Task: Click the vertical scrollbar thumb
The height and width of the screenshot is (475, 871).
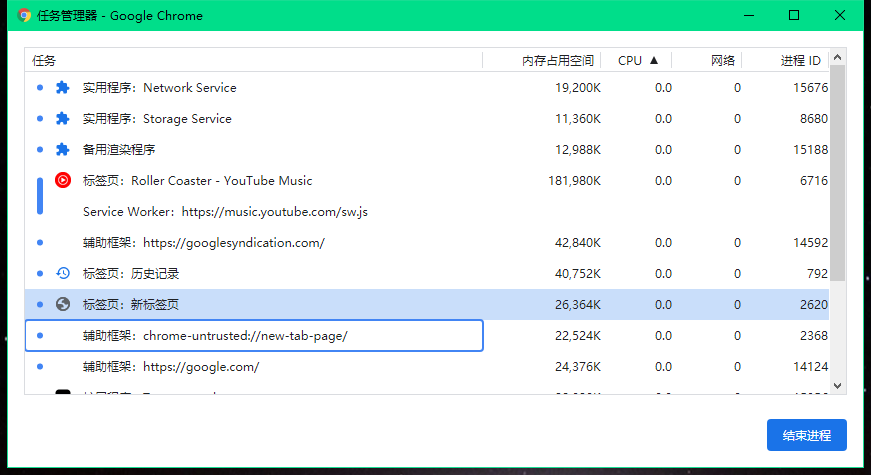Action: [x=838, y=173]
